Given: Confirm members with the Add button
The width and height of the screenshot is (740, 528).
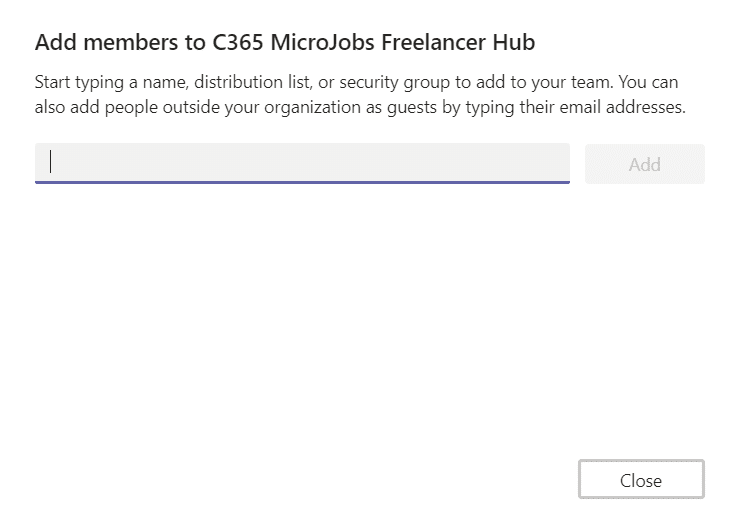Looking at the screenshot, I should pos(645,164).
